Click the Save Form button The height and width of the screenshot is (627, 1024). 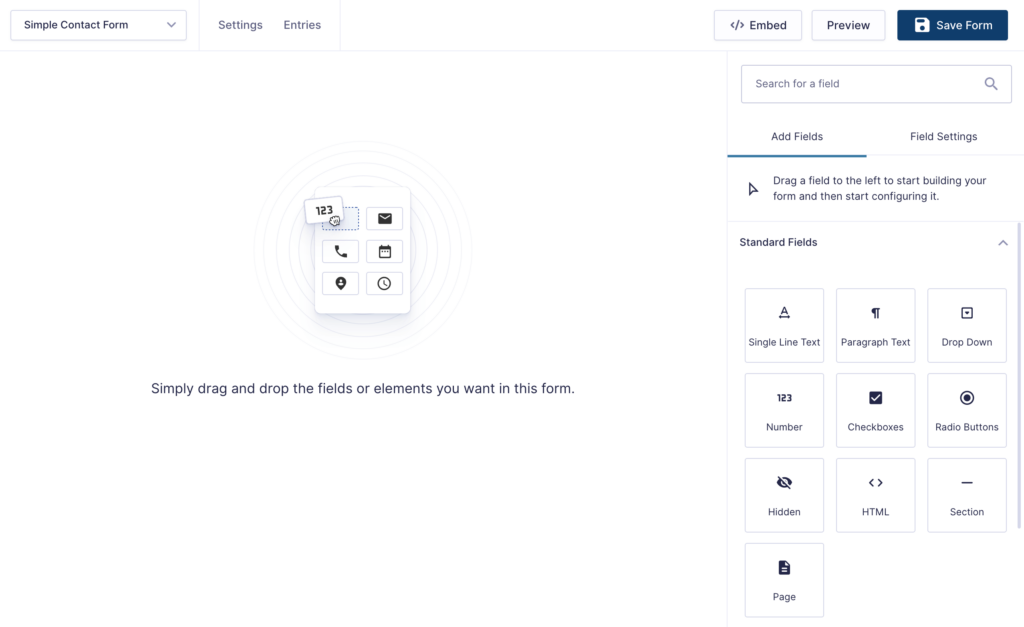952,25
